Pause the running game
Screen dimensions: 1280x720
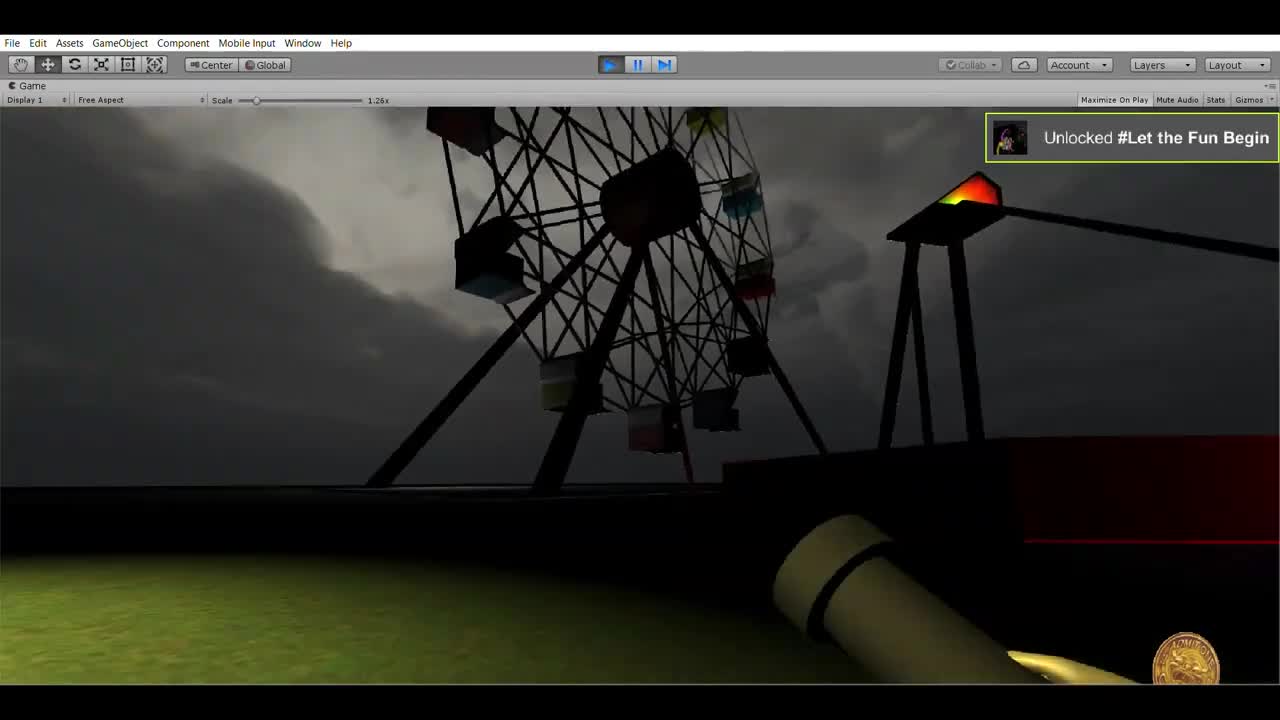(x=637, y=65)
